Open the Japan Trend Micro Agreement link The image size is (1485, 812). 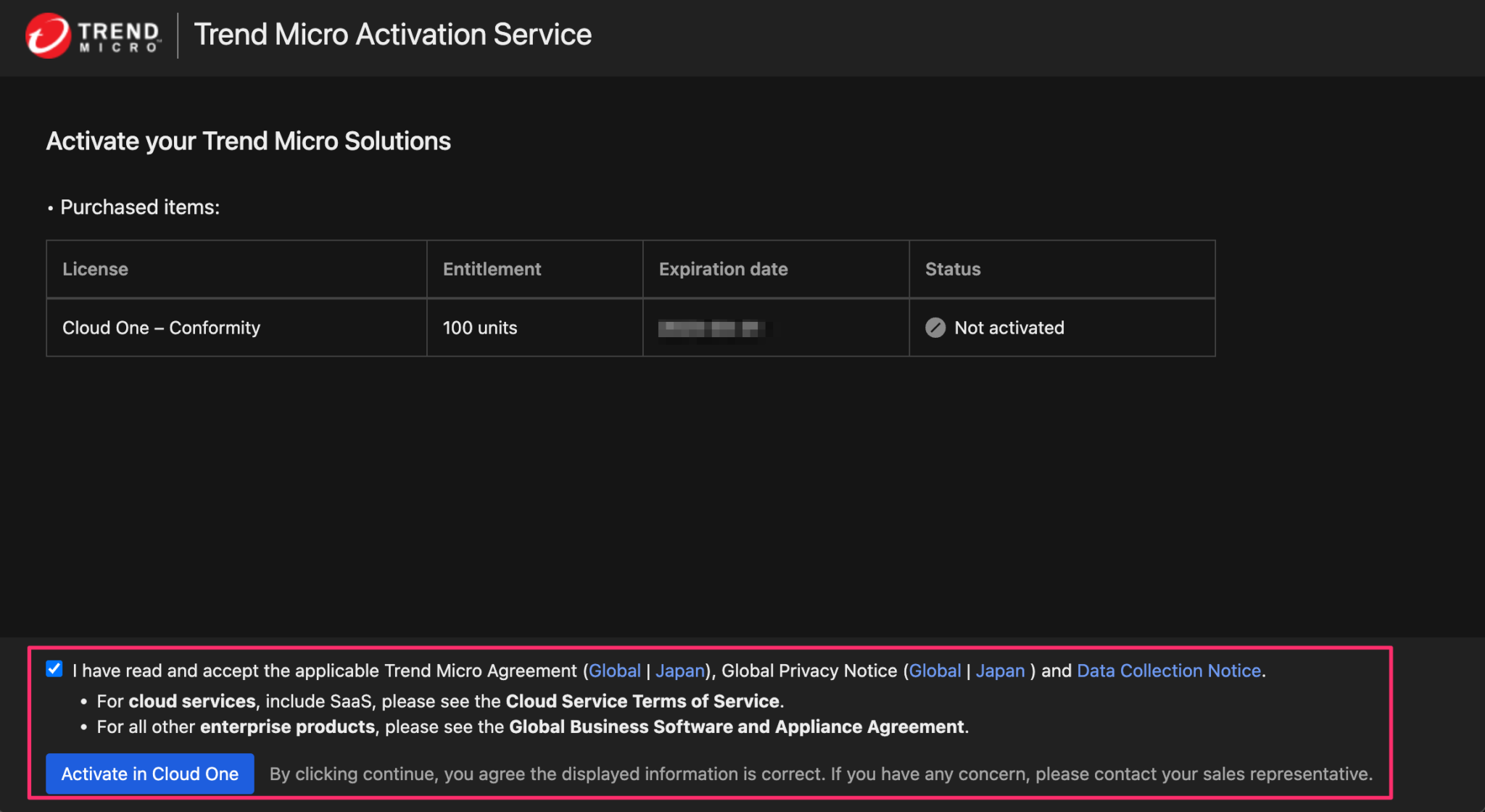pos(679,671)
